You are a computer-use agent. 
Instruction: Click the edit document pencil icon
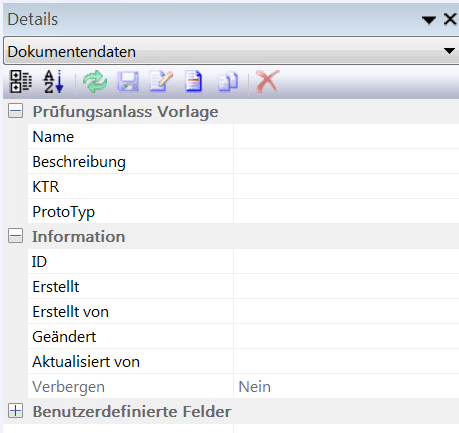click(x=161, y=81)
